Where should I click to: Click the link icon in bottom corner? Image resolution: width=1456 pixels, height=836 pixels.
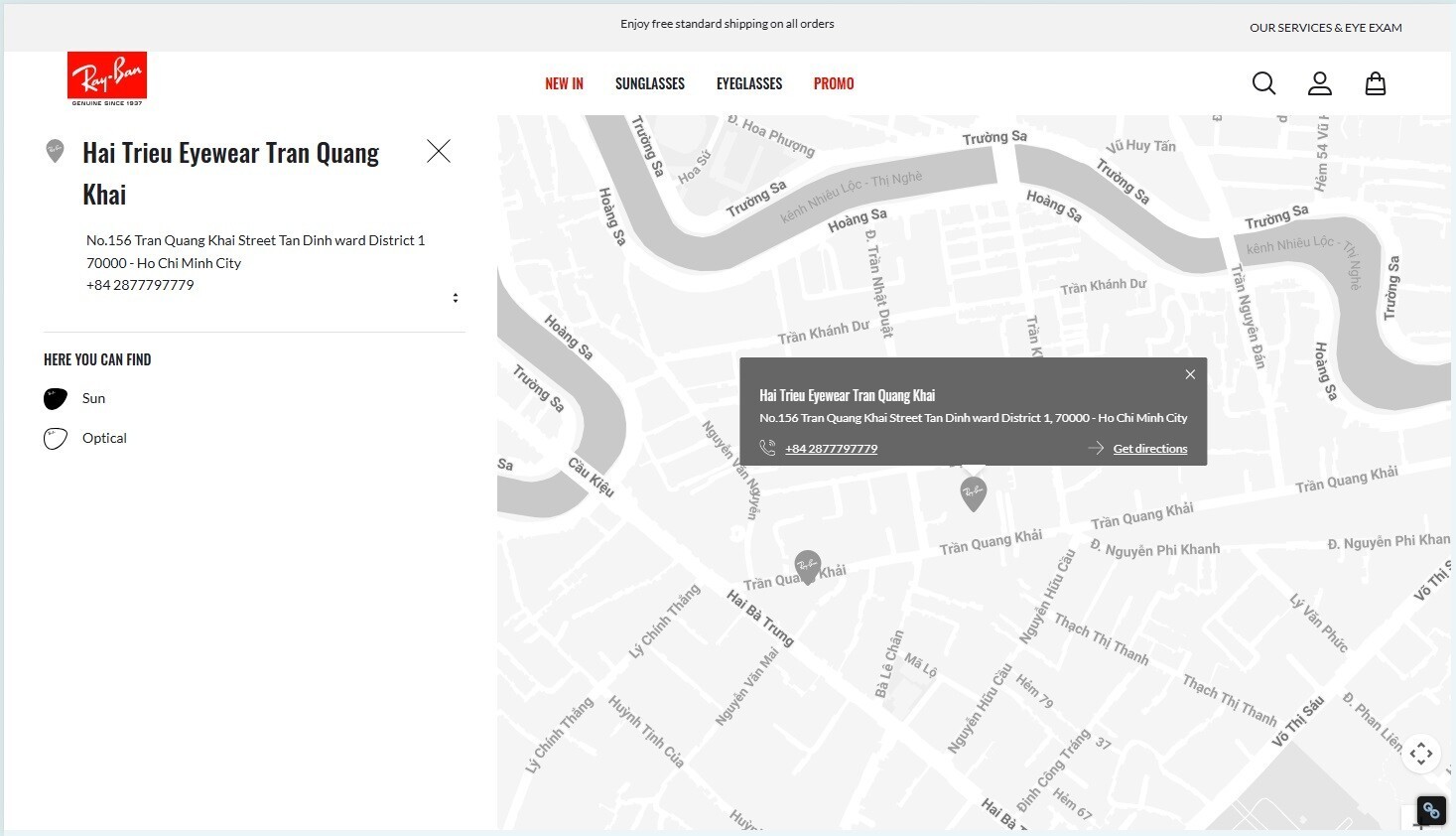[1431, 810]
